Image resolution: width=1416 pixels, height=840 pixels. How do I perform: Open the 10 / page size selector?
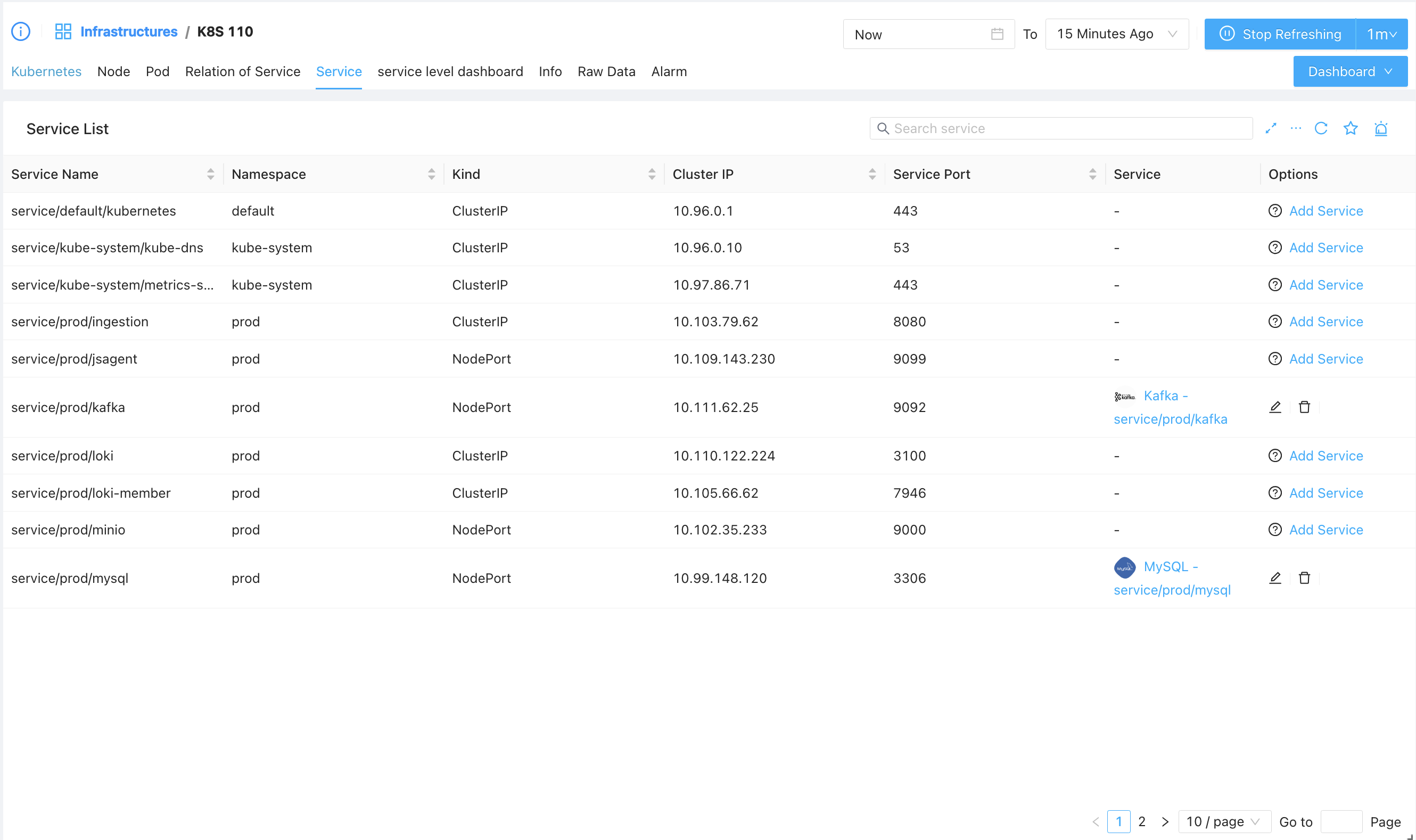point(1224,821)
